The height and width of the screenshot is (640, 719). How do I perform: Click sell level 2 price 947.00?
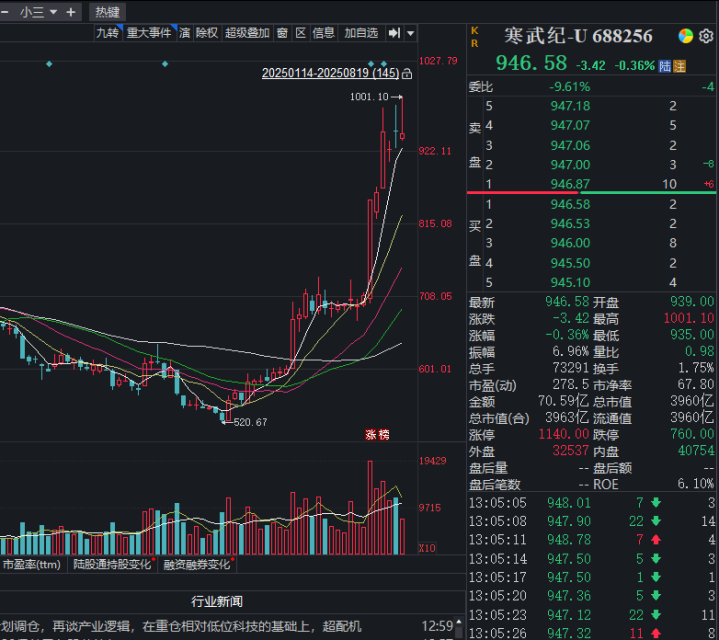point(570,165)
